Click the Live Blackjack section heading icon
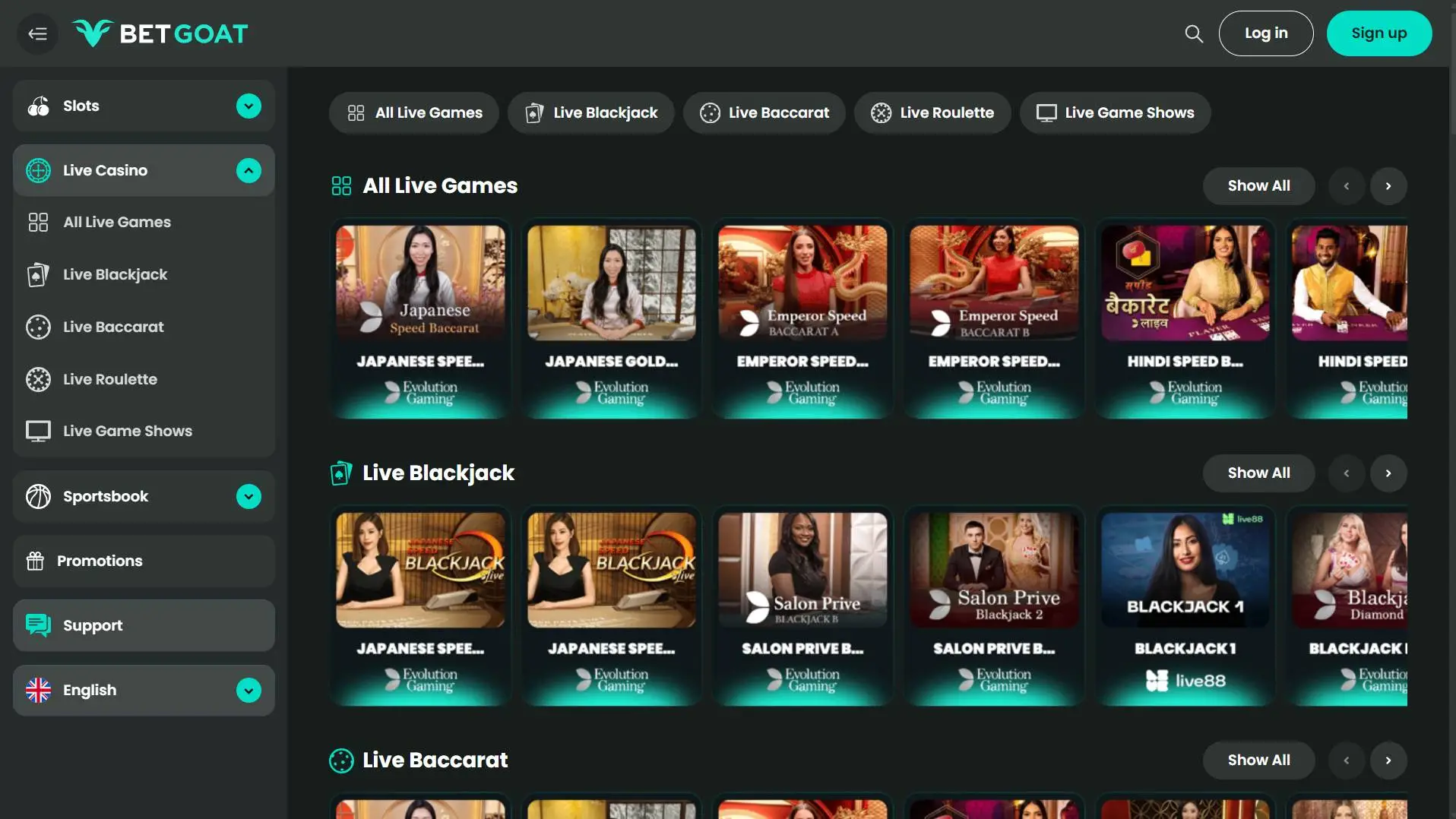1456x819 pixels. click(x=341, y=473)
